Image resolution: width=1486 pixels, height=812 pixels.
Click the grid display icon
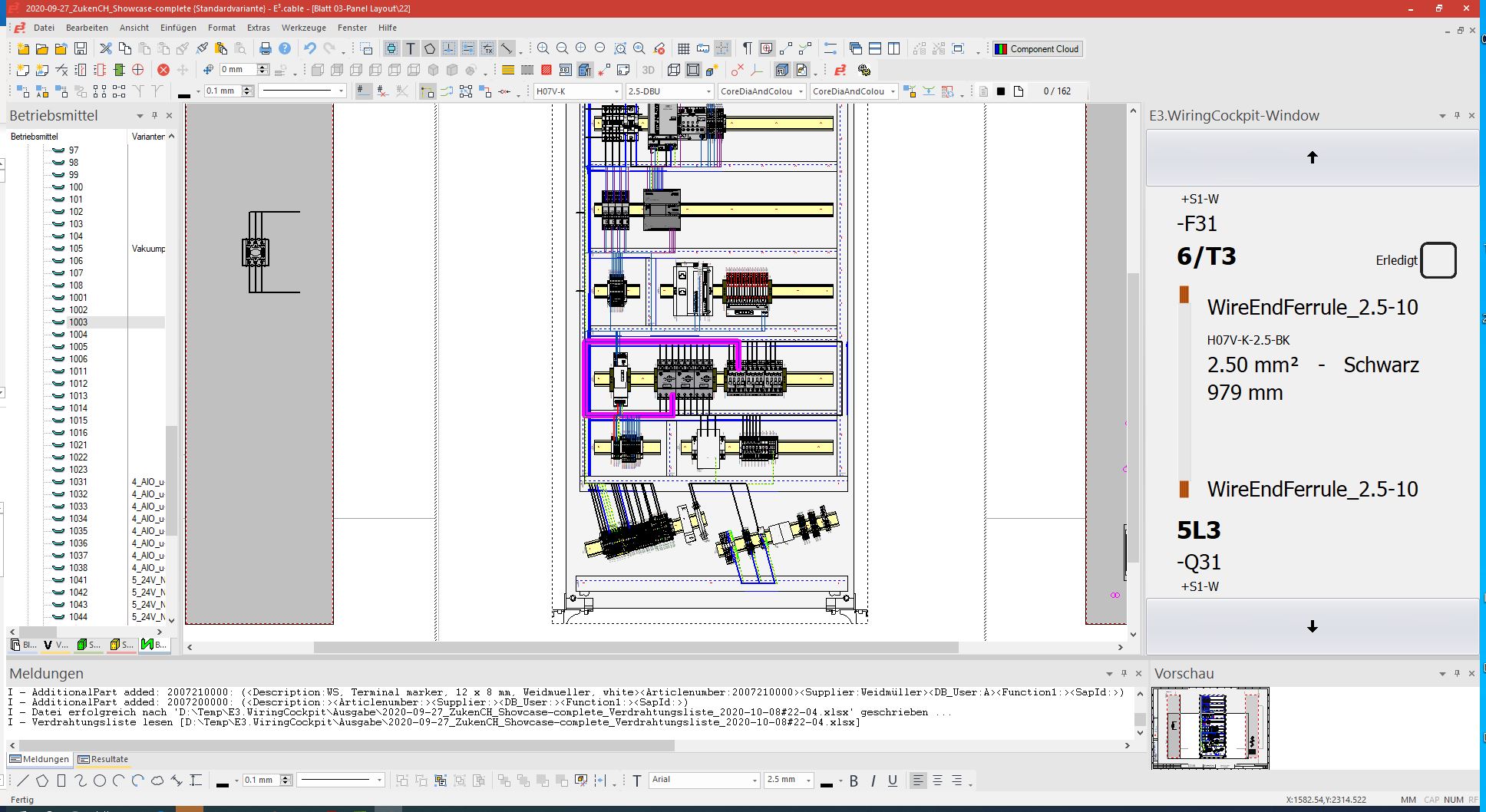(684, 49)
